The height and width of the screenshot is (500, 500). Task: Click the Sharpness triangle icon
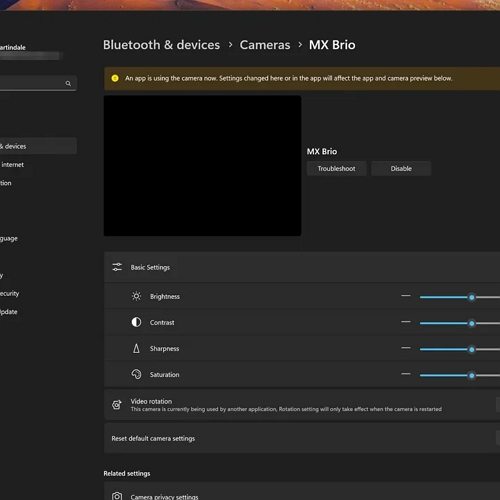click(136, 348)
